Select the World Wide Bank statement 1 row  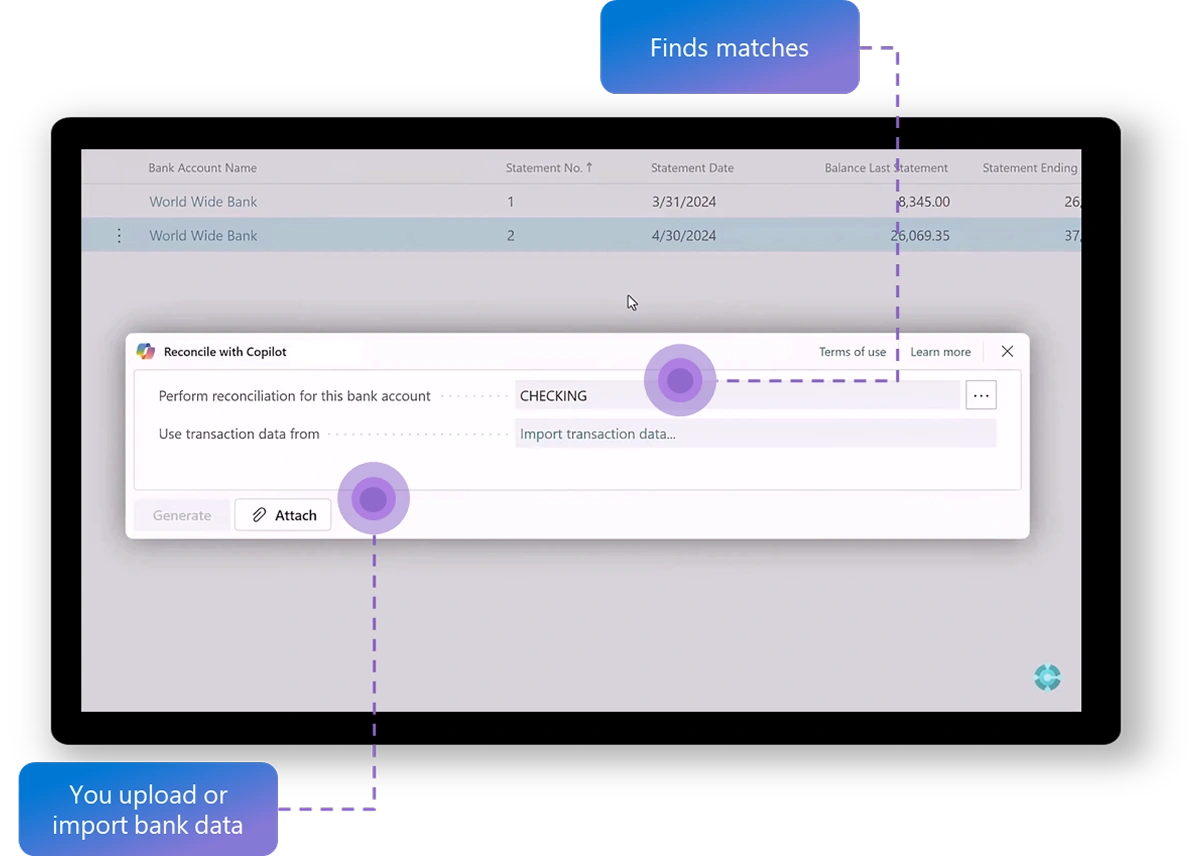pyautogui.click(x=400, y=201)
